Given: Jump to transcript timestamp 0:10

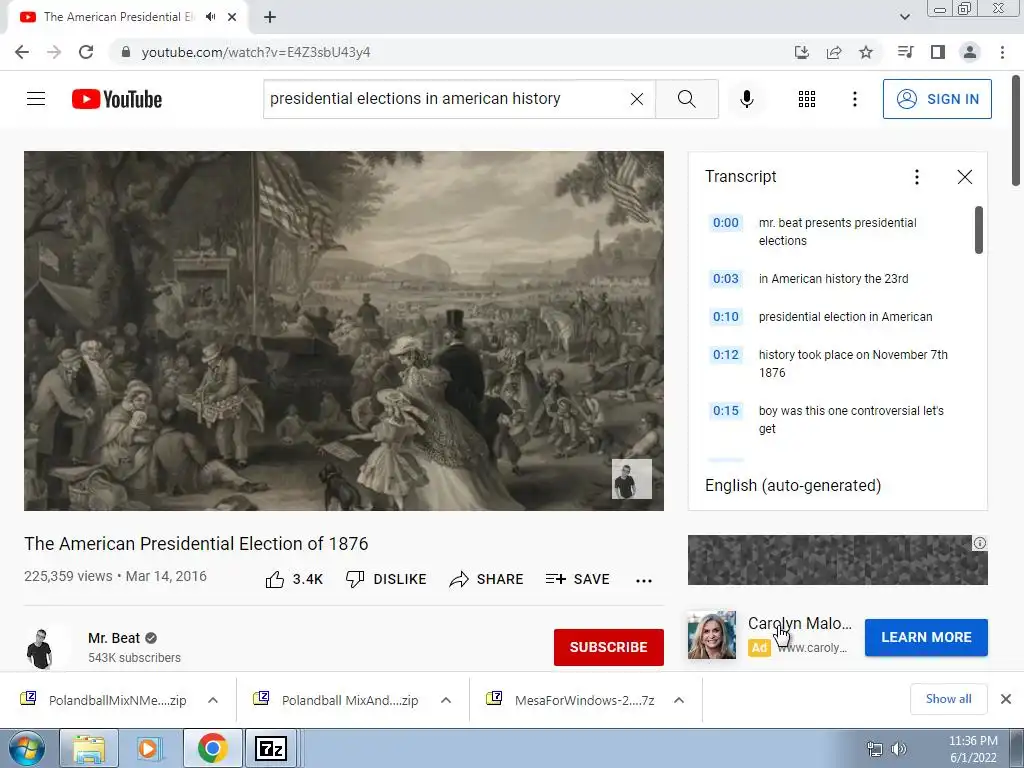Looking at the screenshot, I should click(726, 317).
